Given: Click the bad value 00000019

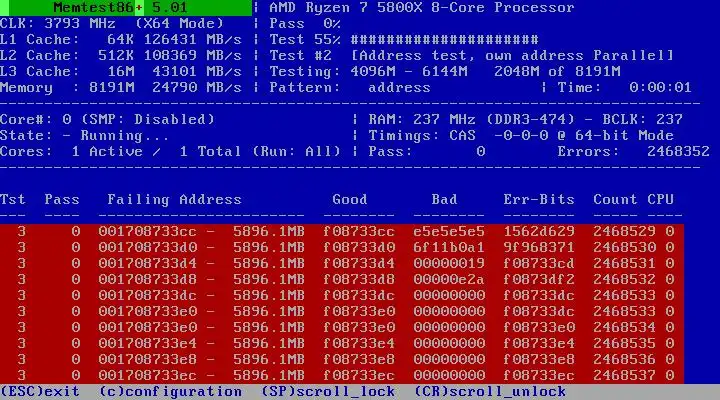Looking at the screenshot, I should [x=449, y=264].
